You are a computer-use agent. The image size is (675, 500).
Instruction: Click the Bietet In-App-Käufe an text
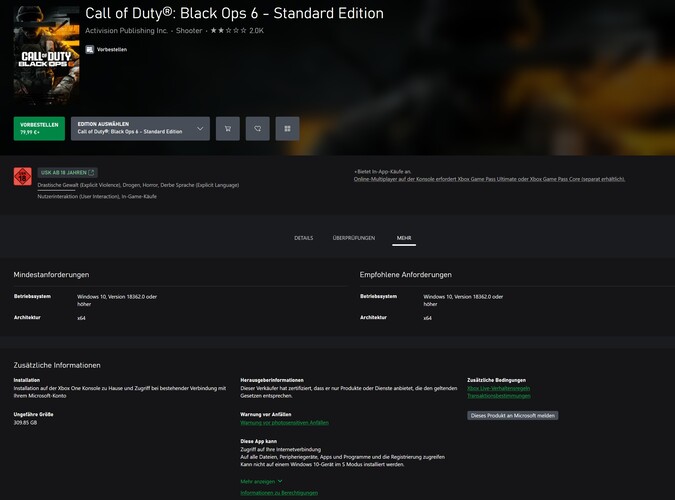coord(382,171)
